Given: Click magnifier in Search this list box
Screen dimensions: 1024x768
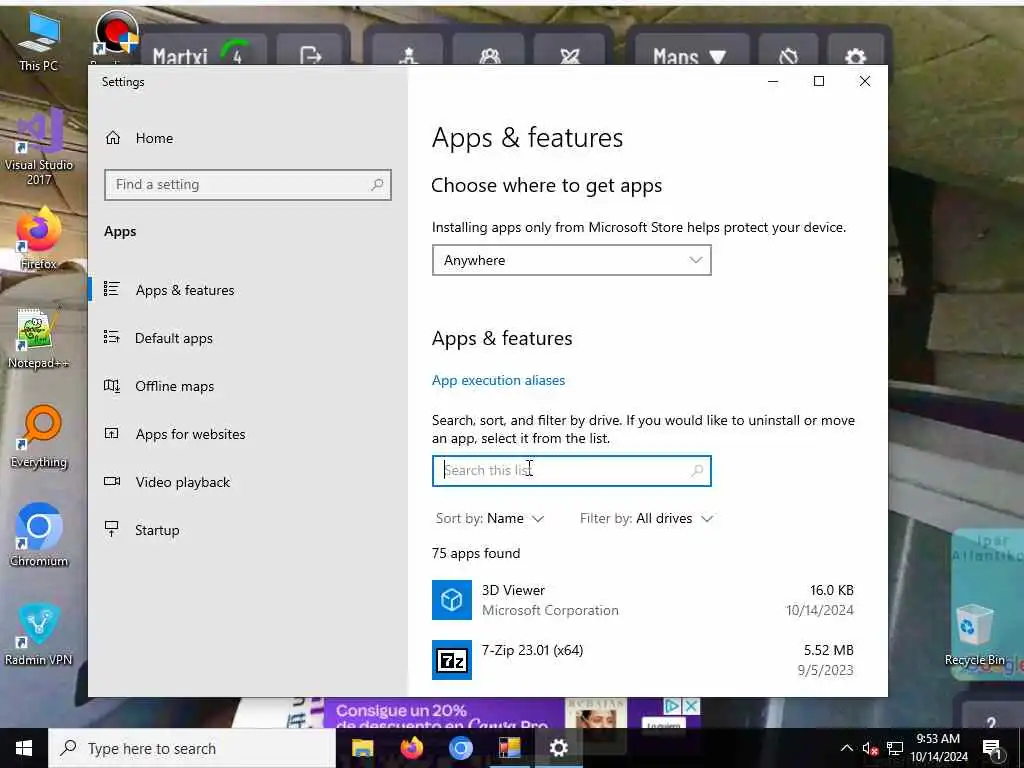Looking at the screenshot, I should coord(697,470).
